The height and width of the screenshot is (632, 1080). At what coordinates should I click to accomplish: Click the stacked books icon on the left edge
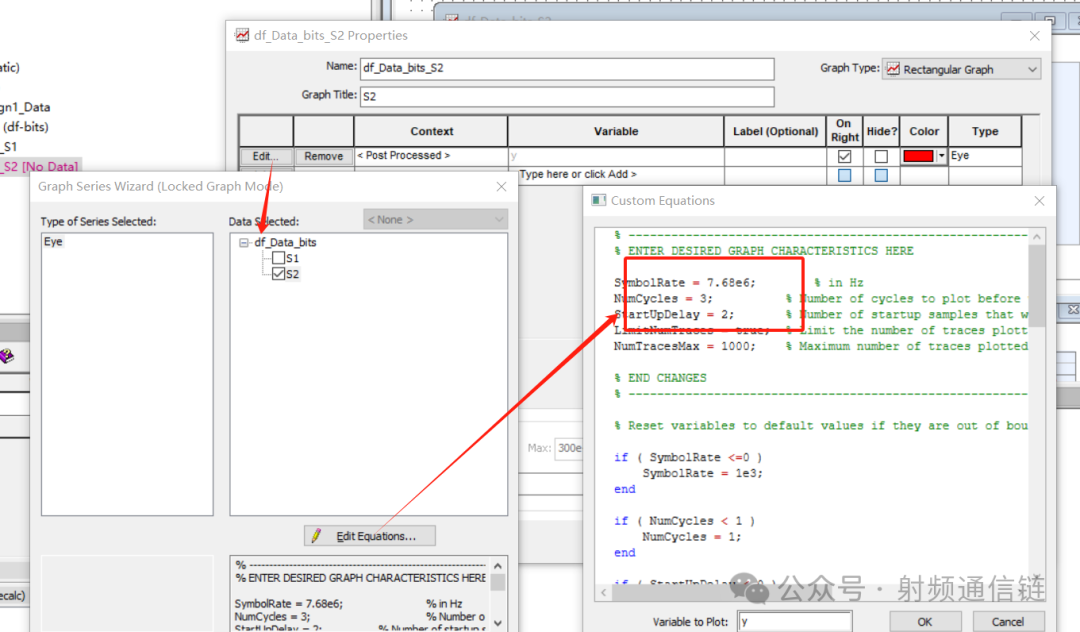[7, 356]
